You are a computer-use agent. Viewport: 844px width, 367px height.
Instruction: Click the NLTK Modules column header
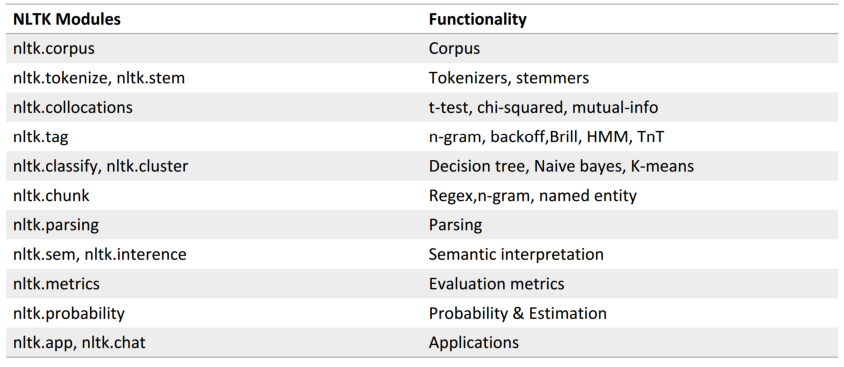(67, 19)
